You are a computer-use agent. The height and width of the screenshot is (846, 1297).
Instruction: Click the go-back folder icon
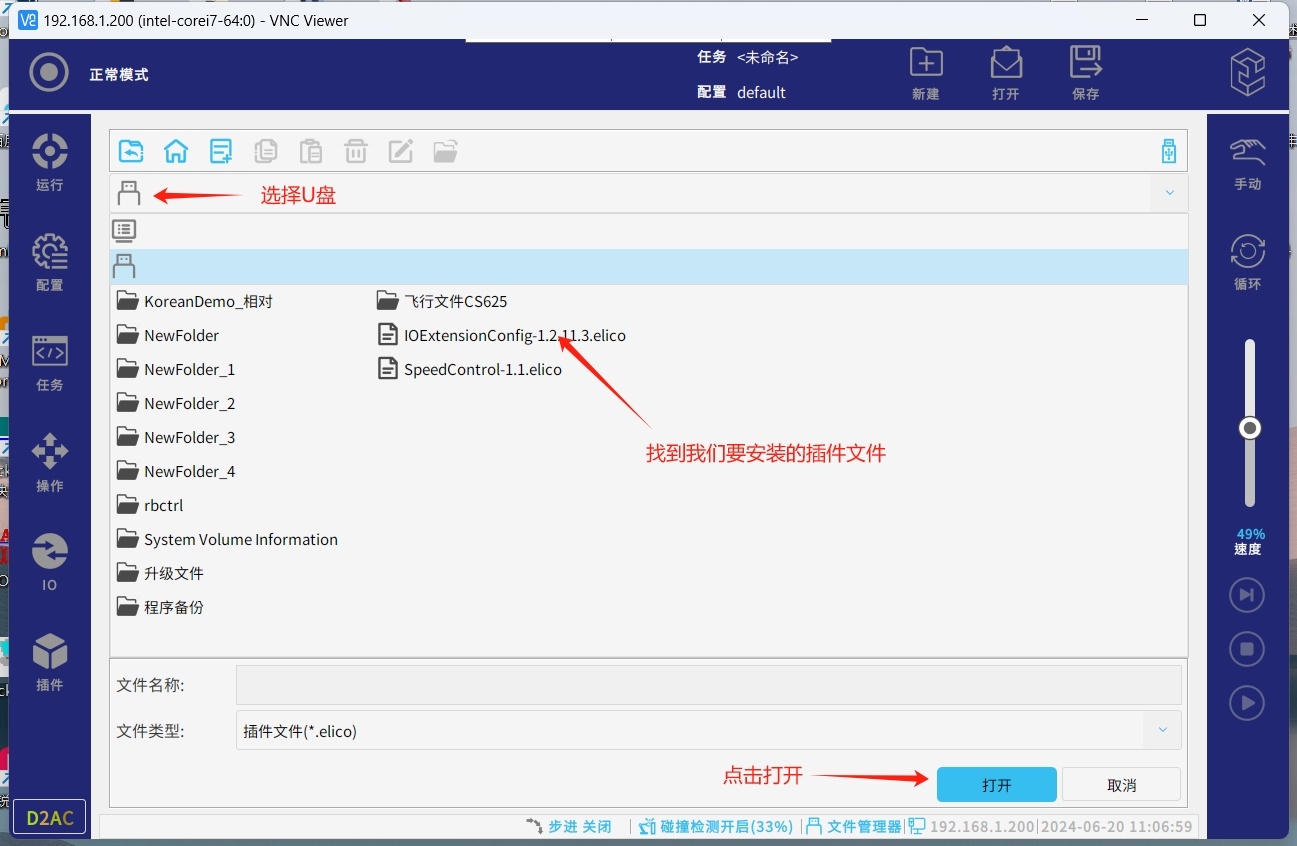click(x=131, y=151)
